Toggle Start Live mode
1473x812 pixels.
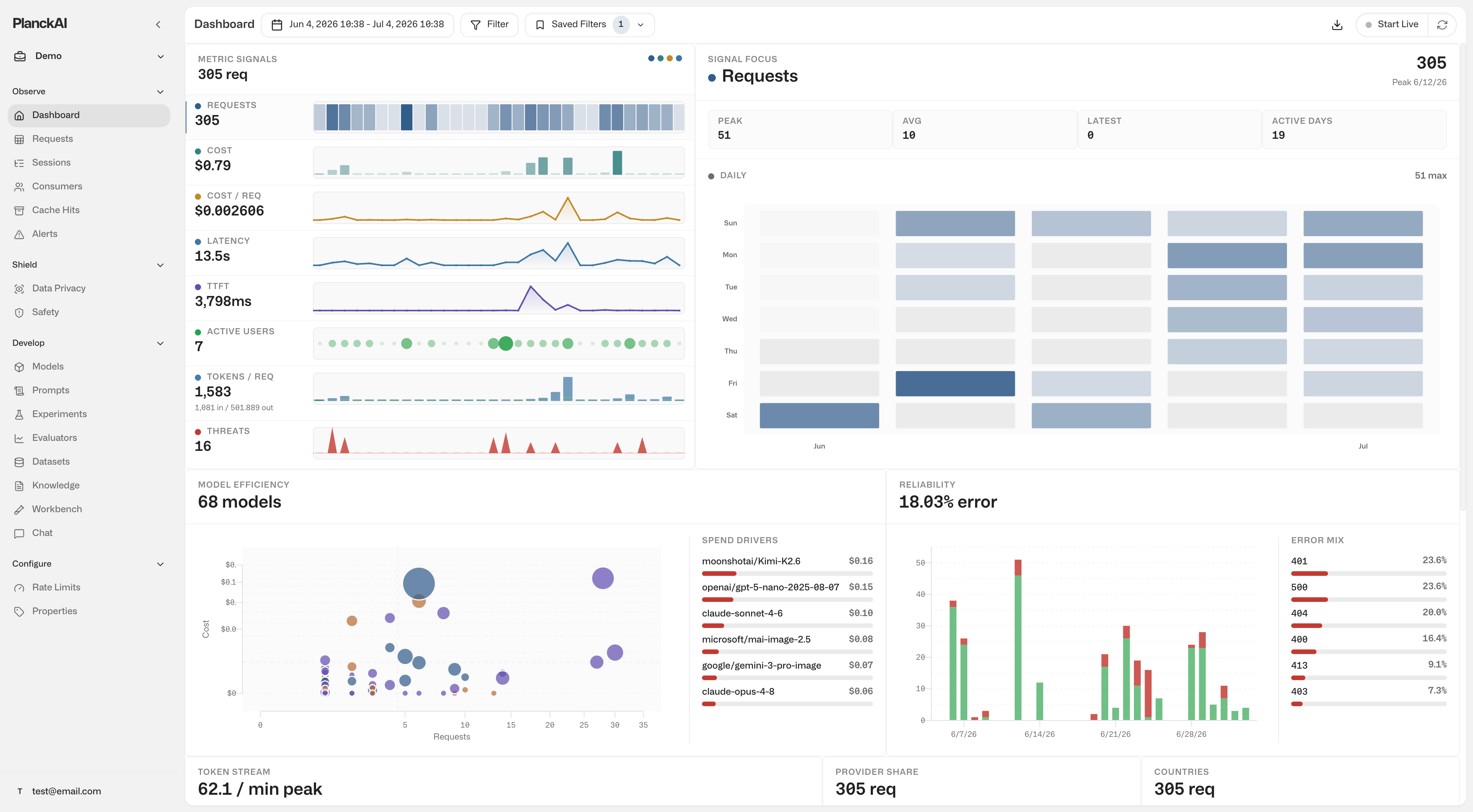(1392, 25)
